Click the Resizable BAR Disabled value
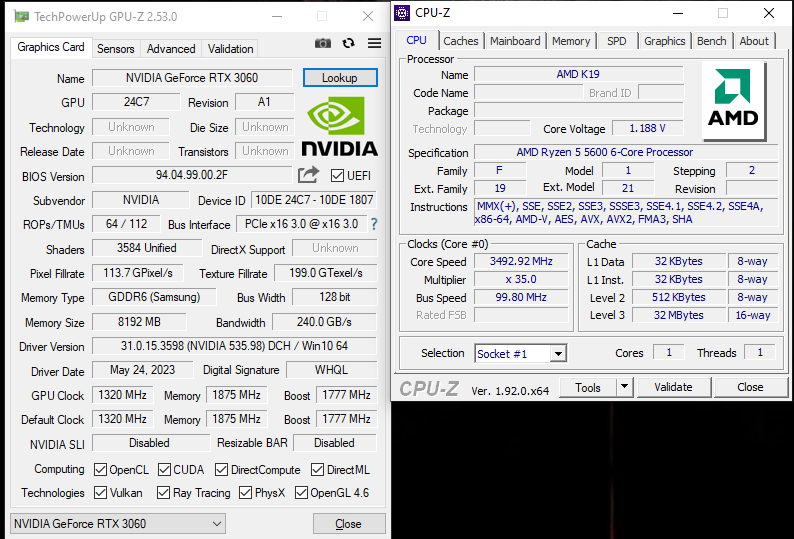This screenshot has height=539, width=794. click(335, 443)
